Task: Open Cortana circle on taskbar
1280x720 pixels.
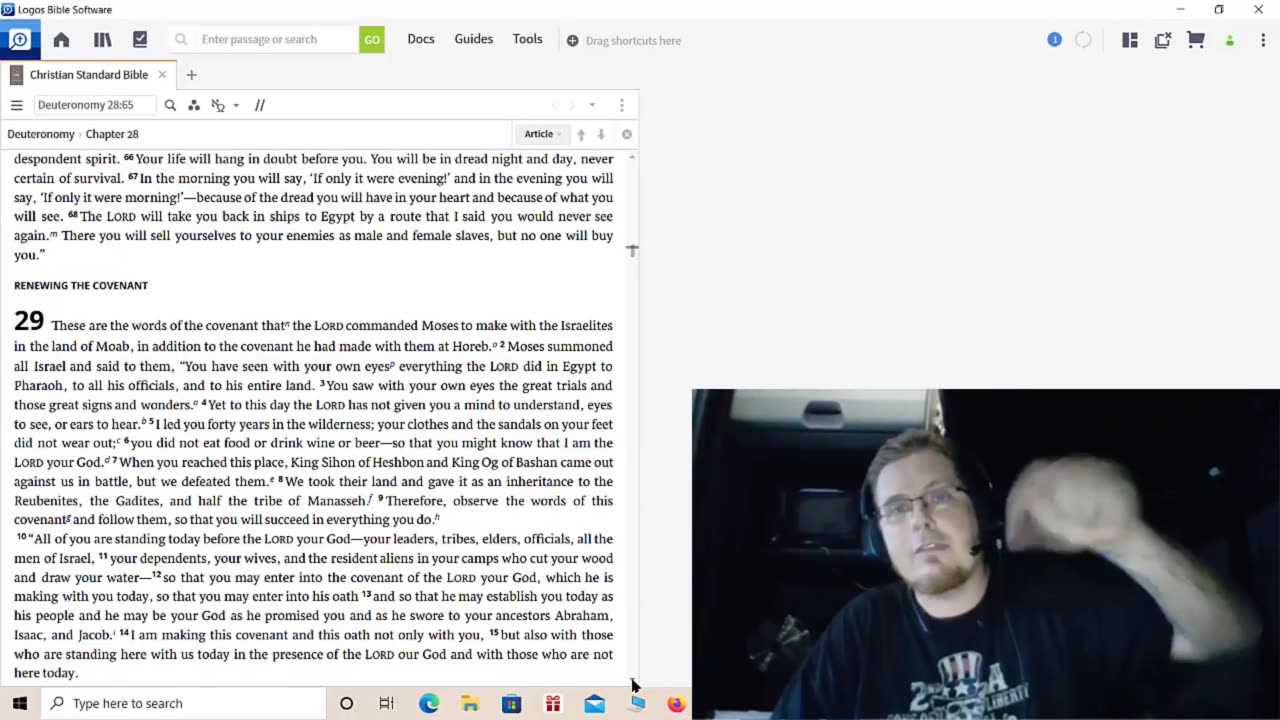Action: coord(346,703)
